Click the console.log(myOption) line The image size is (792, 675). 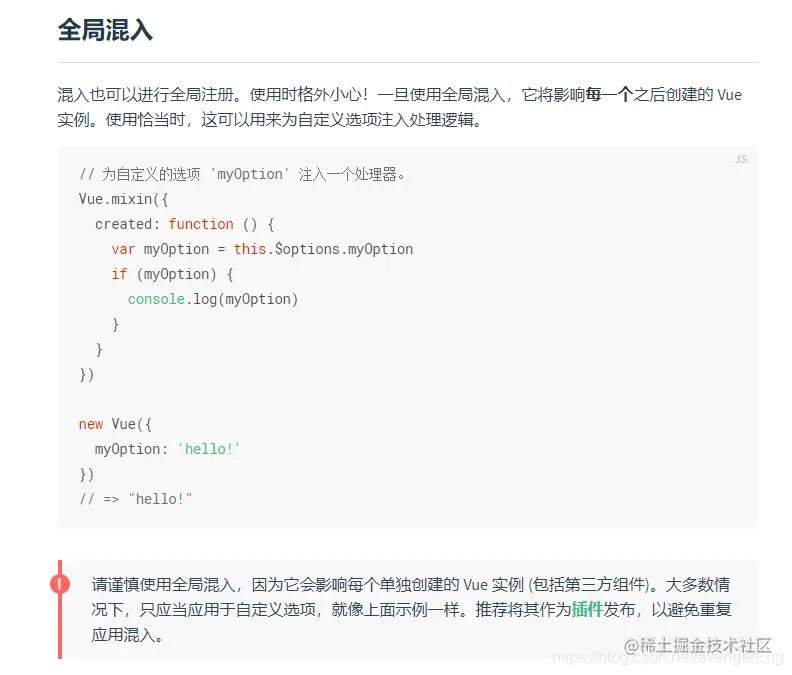(x=213, y=299)
